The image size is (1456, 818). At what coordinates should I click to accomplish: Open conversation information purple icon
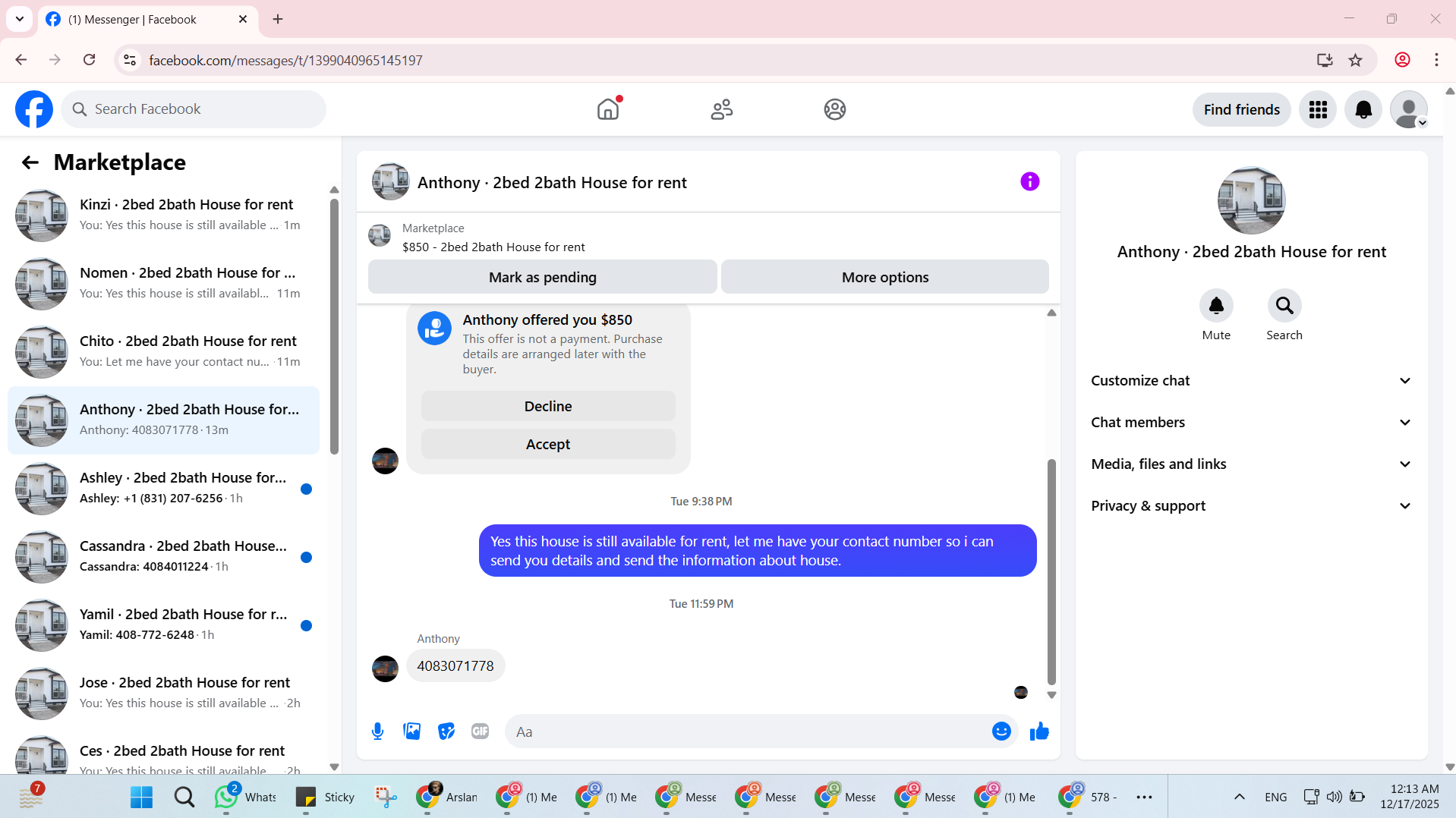point(1029,181)
